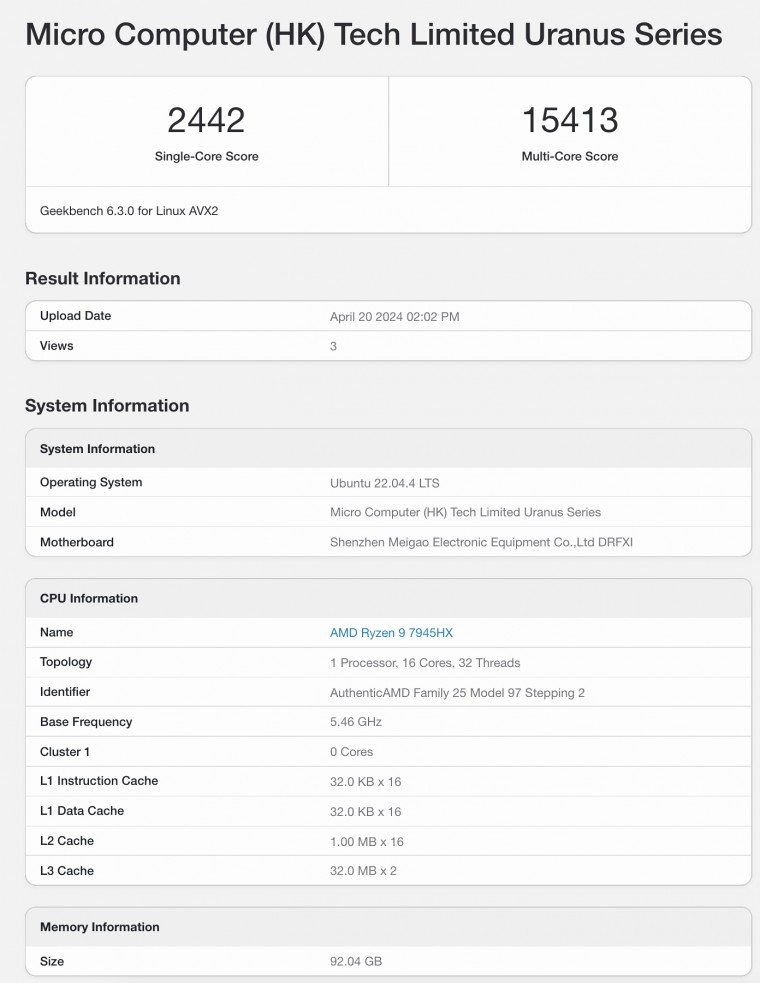Click the Single-Core Score label

point(206,156)
